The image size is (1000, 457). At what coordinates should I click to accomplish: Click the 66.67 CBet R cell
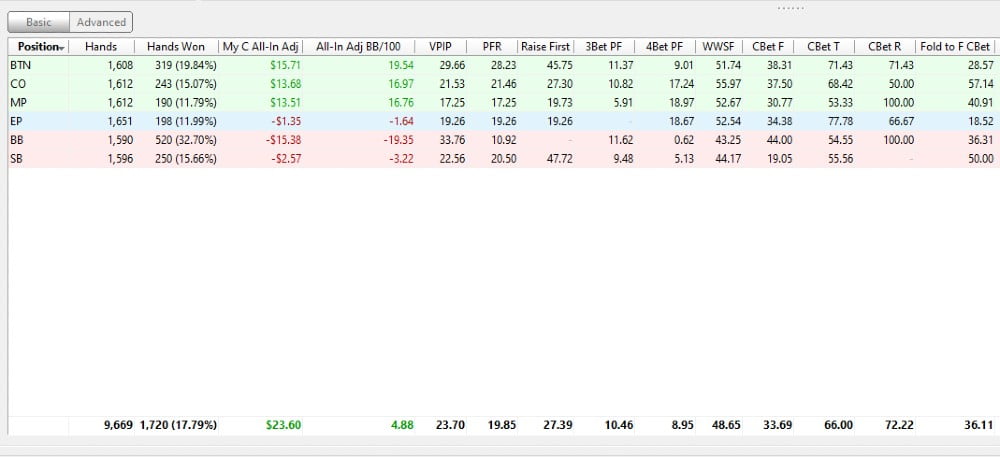[901, 121]
